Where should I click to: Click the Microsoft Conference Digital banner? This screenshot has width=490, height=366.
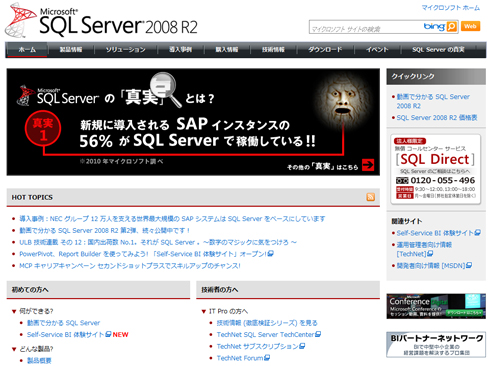point(436,306)
